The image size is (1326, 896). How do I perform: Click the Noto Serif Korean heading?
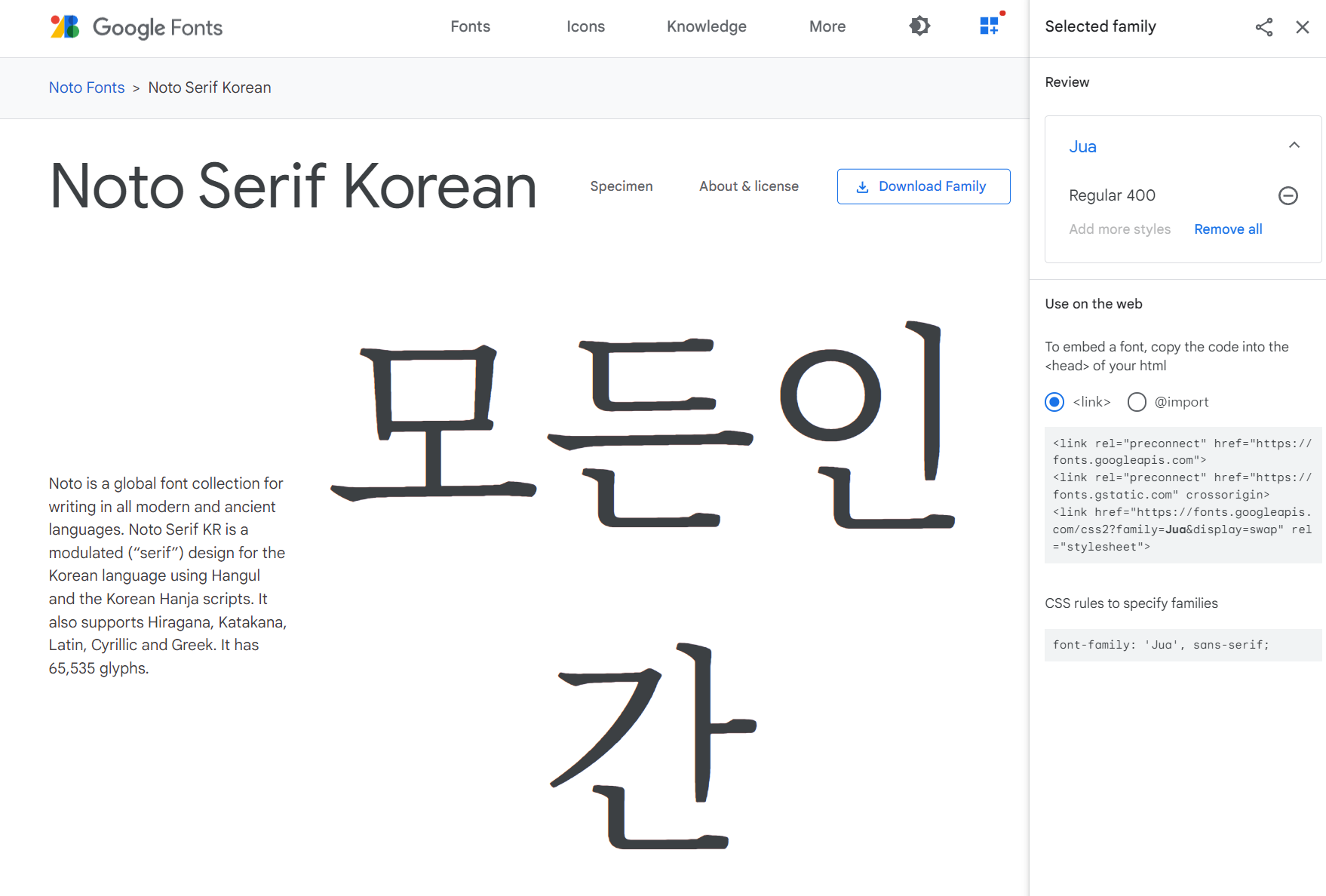(x=293, y=186)
